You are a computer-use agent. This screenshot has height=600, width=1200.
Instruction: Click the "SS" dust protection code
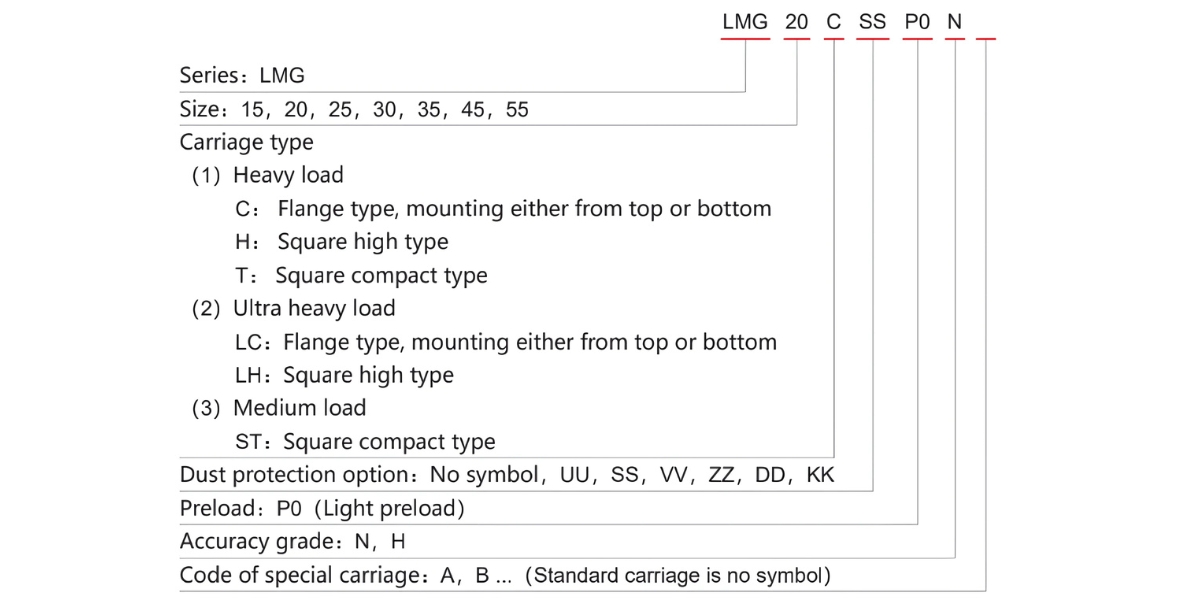(872, 21)
